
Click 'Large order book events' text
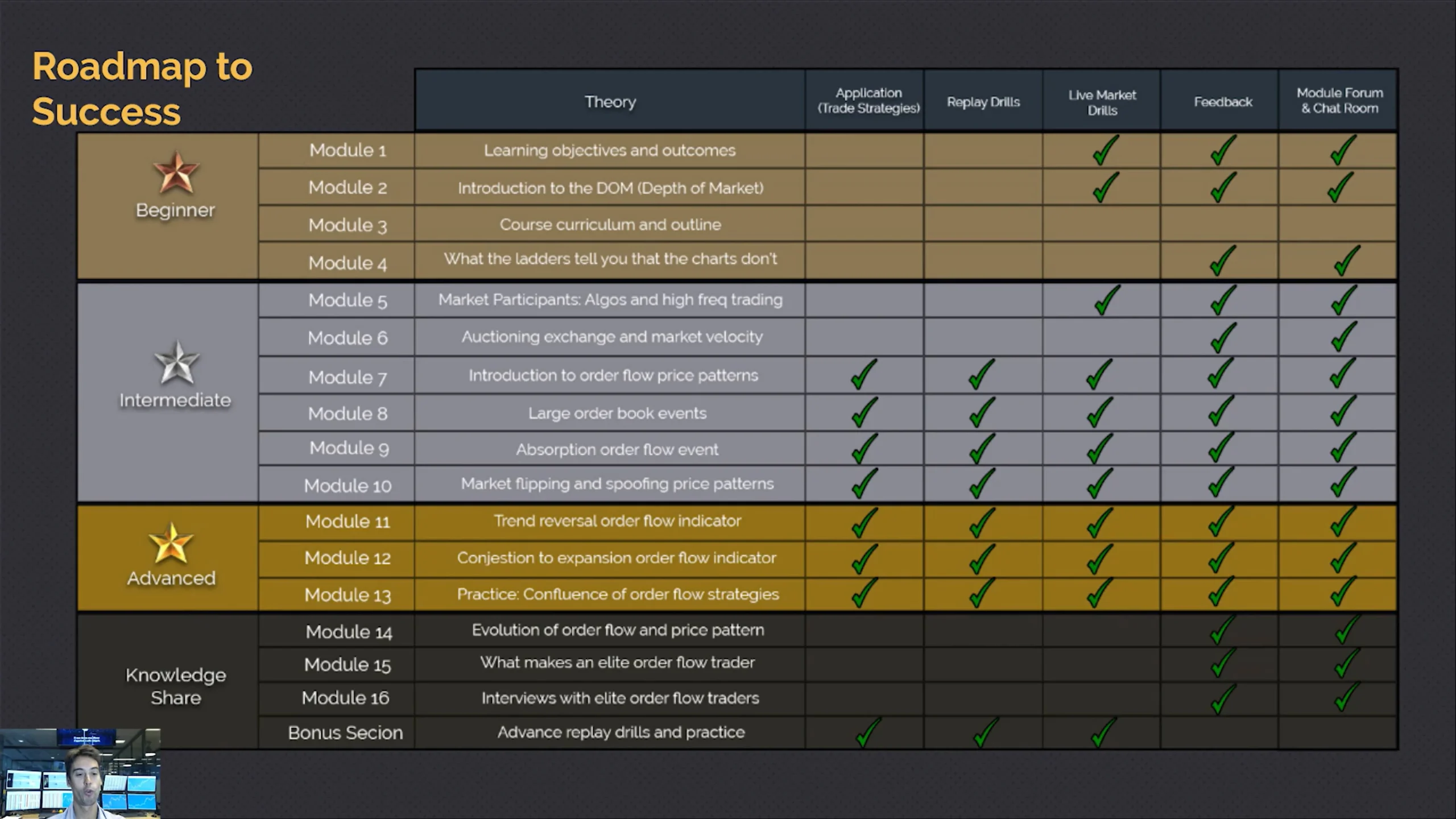pos(617,413)
